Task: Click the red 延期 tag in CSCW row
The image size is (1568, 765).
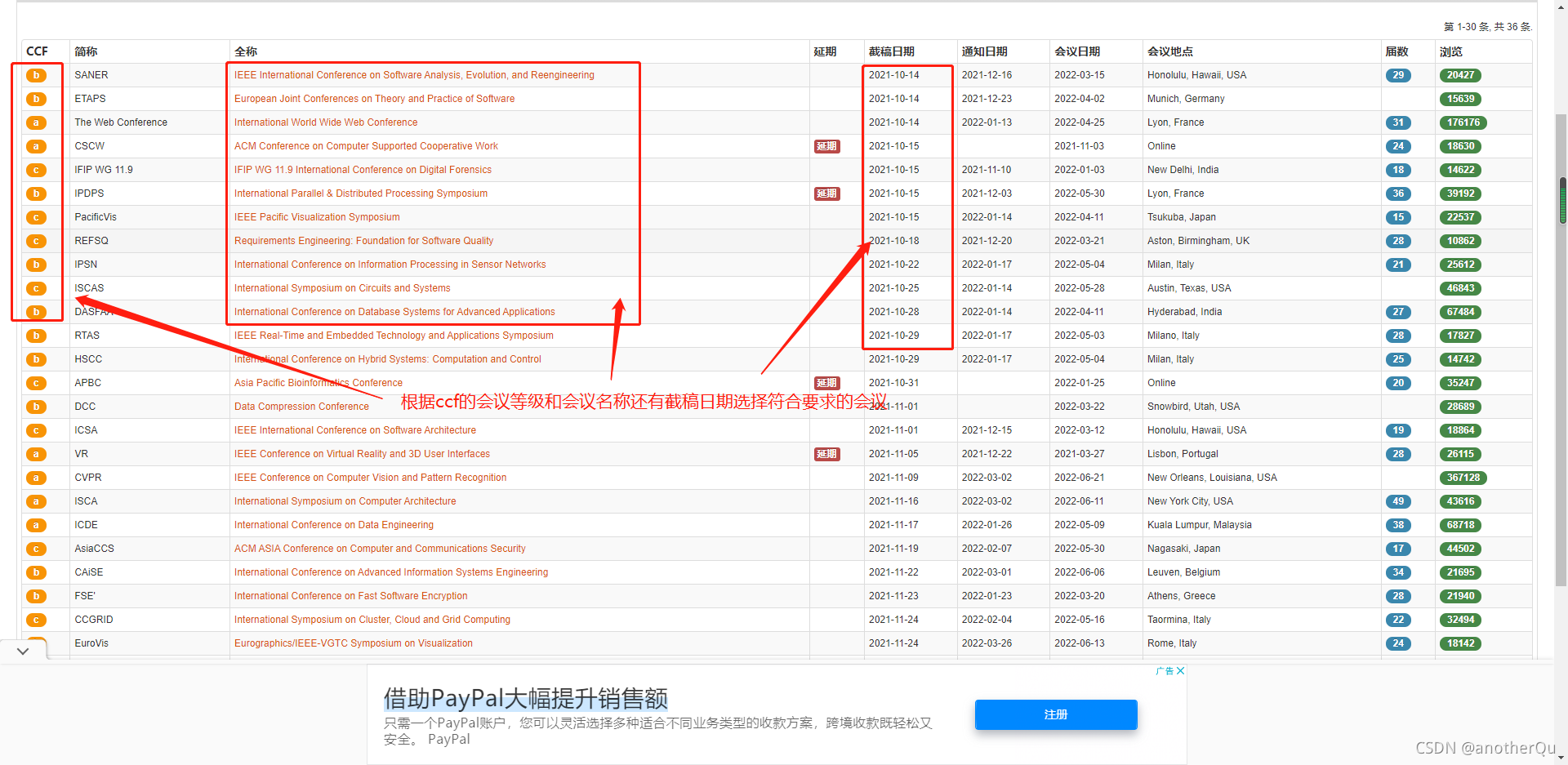Action: [826, 146]
